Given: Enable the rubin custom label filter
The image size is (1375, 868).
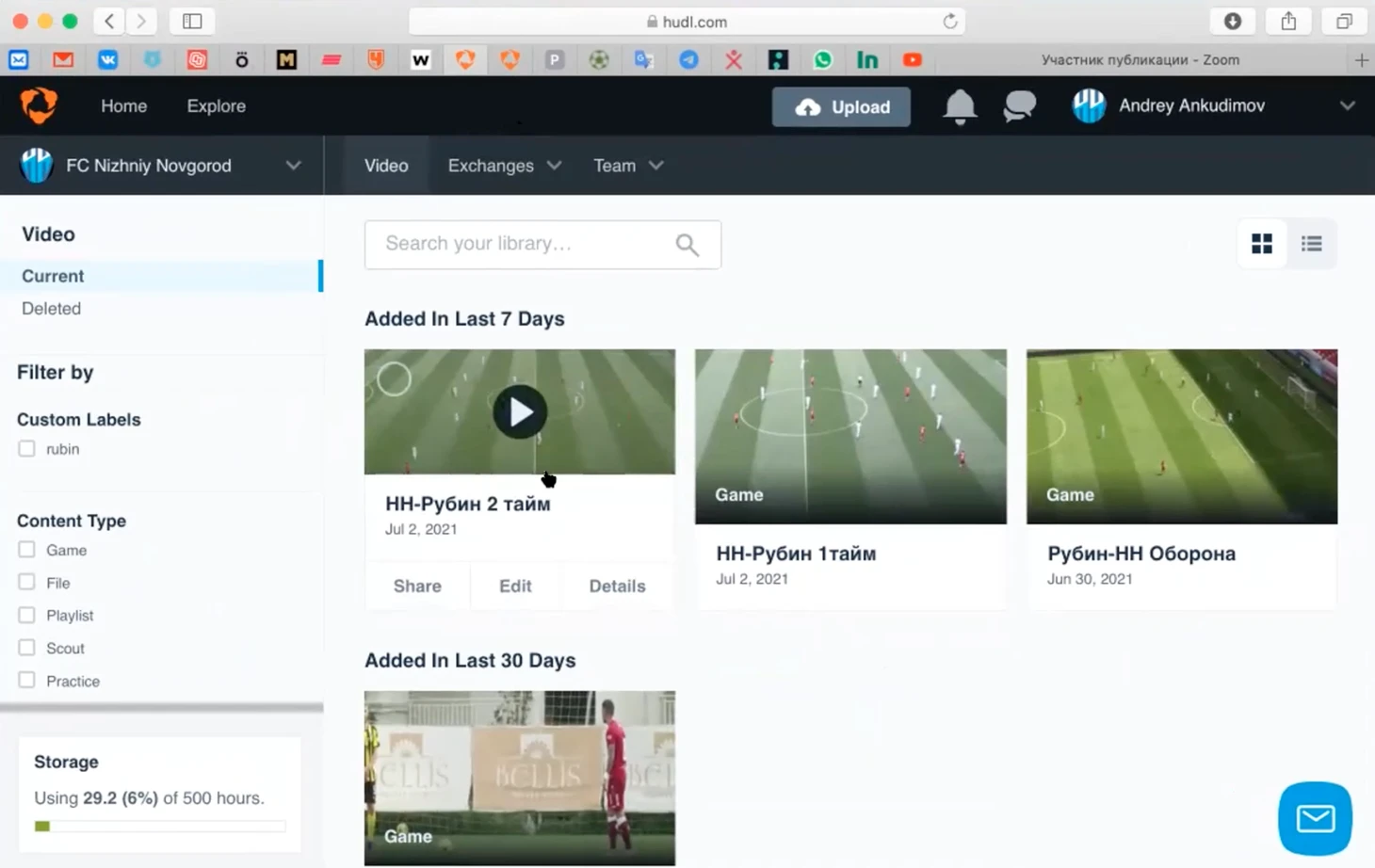Looking at the screenshot, I should tap(27, 449).
